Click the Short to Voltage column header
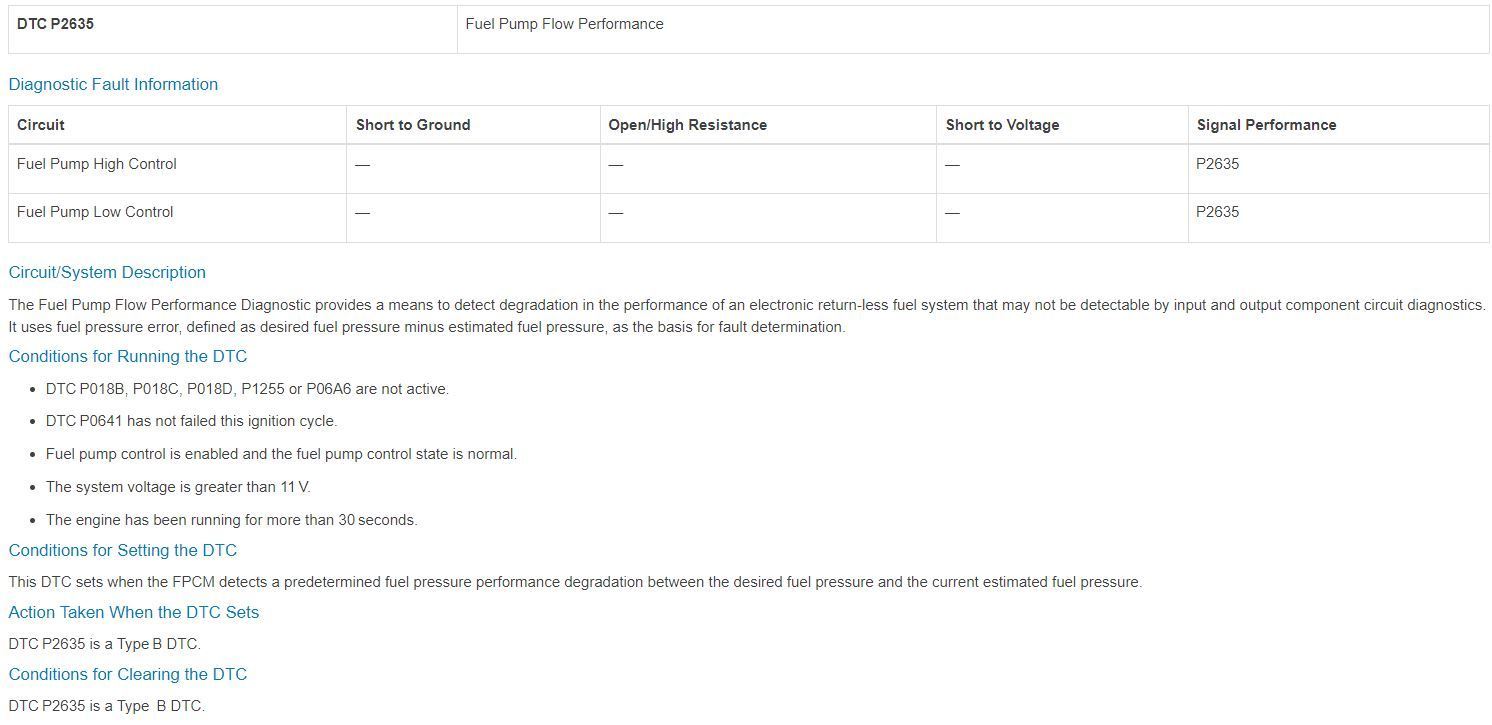Image resolution: width=1492 pixels, height=725 pixels. pyautogui.click(x=1002, y=125)
